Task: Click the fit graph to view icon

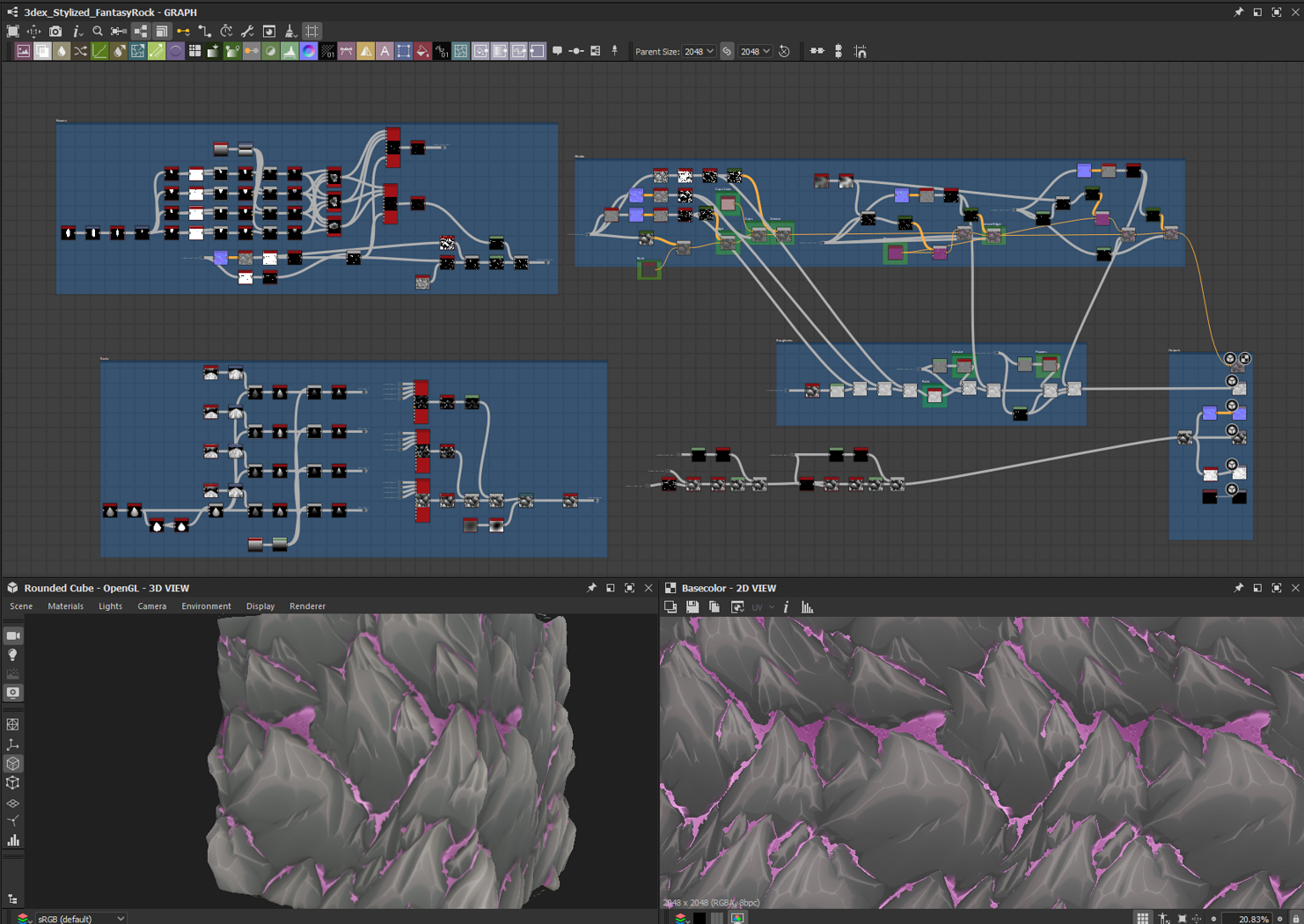Action: (12, 32)
